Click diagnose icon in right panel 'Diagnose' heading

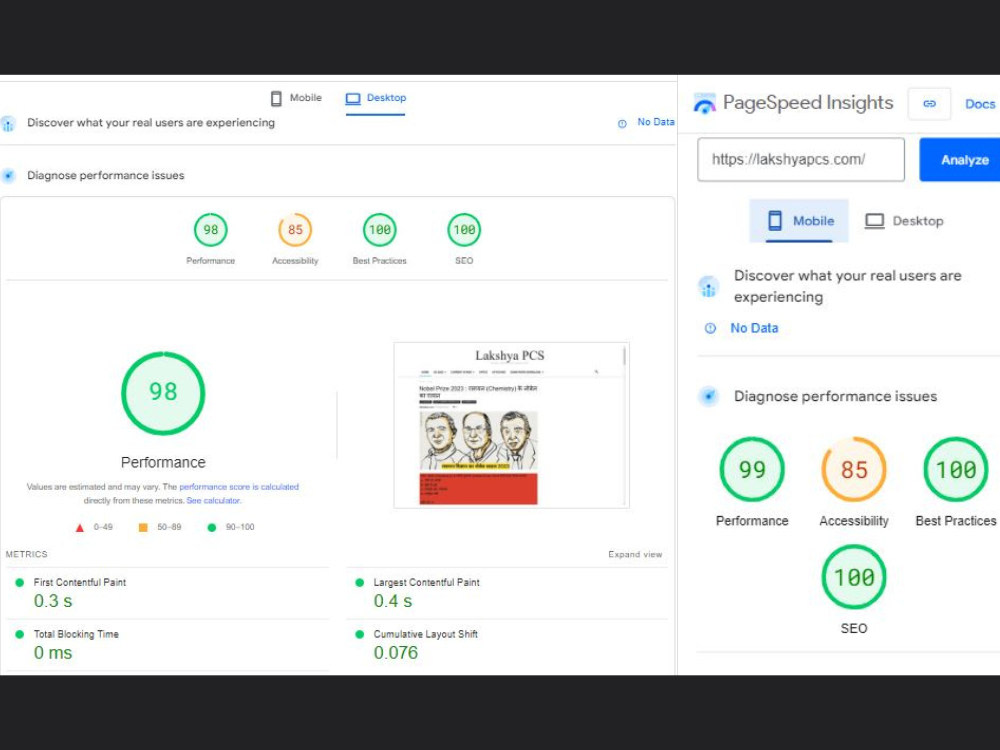click(x=708, y=396)
